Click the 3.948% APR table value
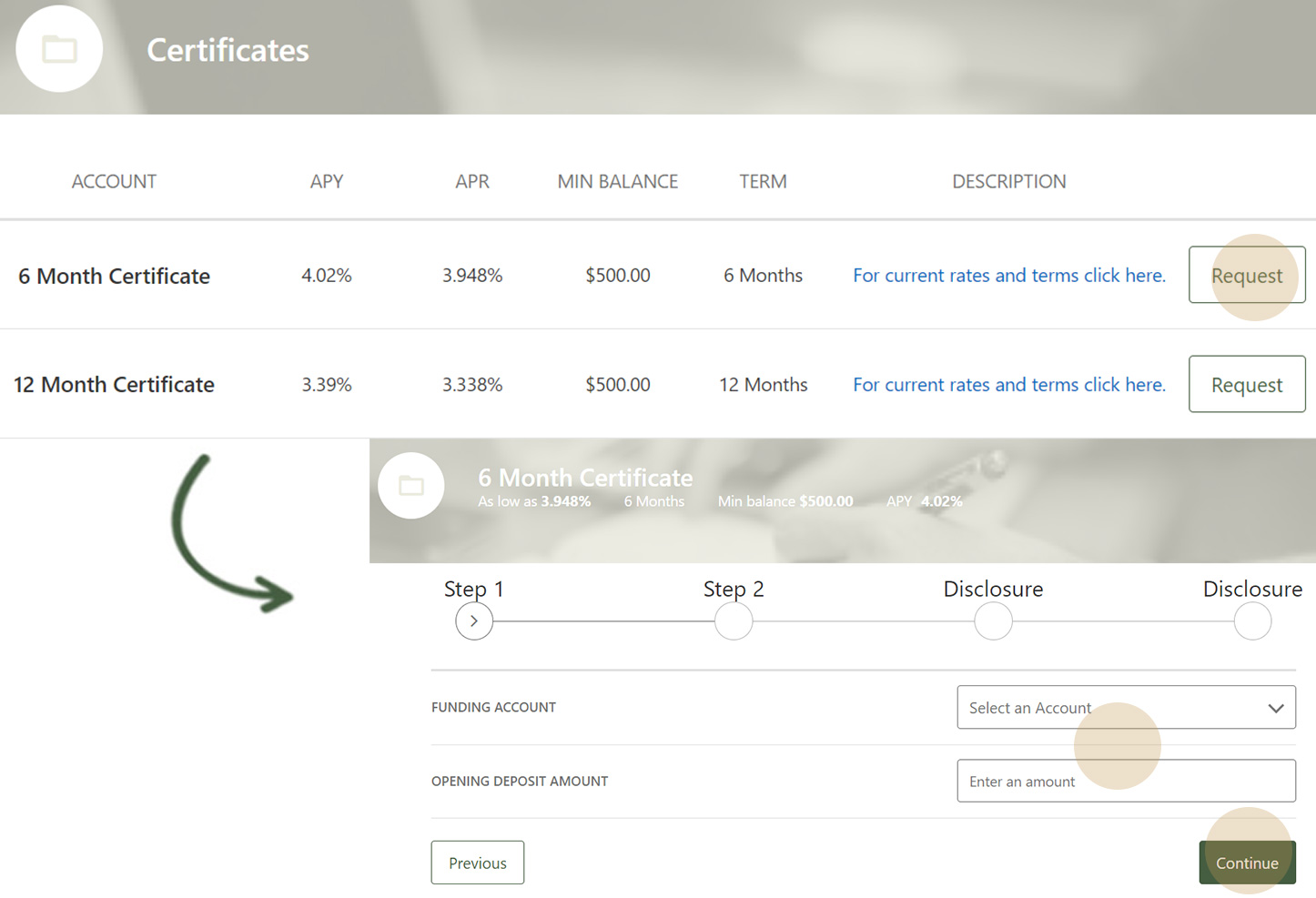Screen dimensions: 1316x898 click(x=472, y=275)
